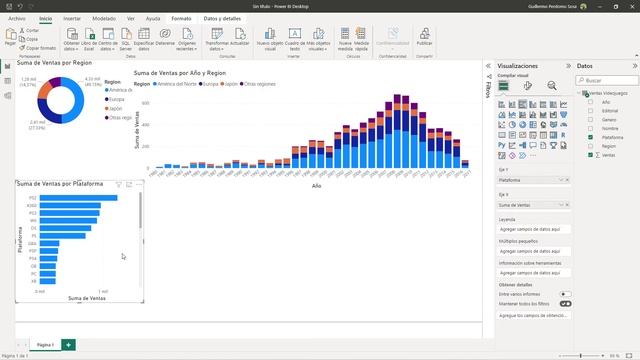Viewport: 640px width, 360px height.
Task: Check the Genero field checkbox
Action: click(x=590, y=120)
